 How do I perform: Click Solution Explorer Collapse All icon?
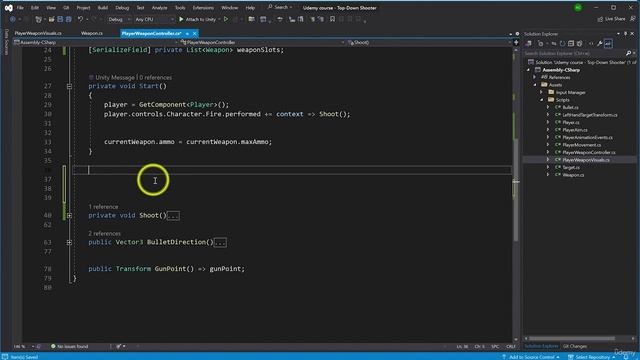click(x=571, y=44)
